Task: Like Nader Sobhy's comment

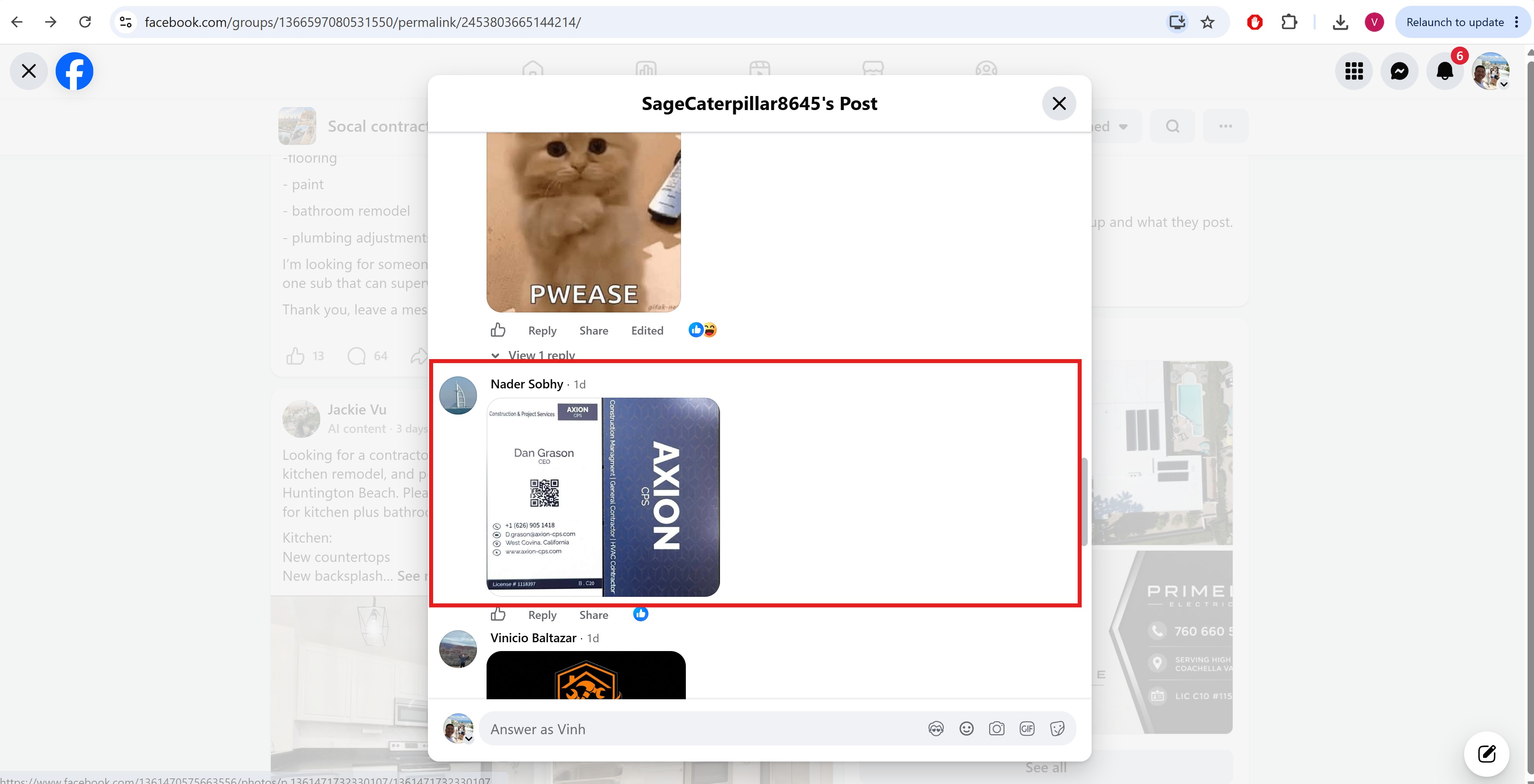Action: tap(498, 615)
